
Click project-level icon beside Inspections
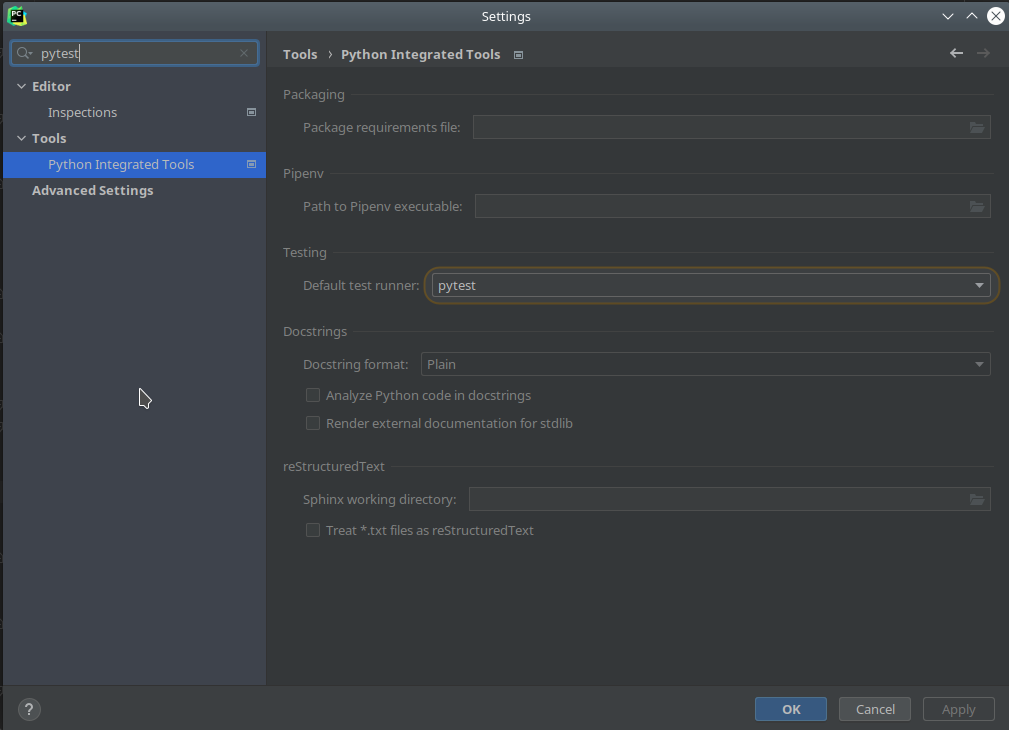(x=252, y=112)
